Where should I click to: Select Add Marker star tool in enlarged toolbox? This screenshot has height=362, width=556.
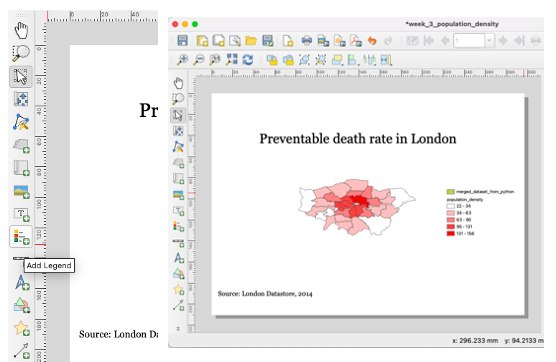[x=22, y=328]
